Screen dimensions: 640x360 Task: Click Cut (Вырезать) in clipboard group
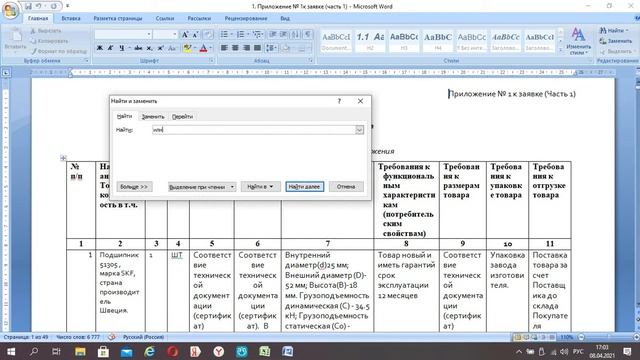pos(46,31)
